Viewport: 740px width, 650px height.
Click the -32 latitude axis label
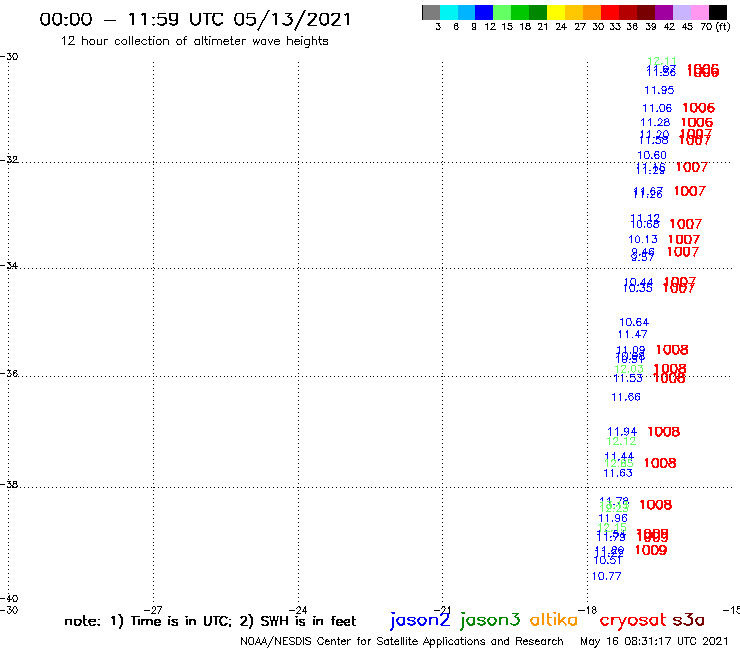click(x=9, y=159)
